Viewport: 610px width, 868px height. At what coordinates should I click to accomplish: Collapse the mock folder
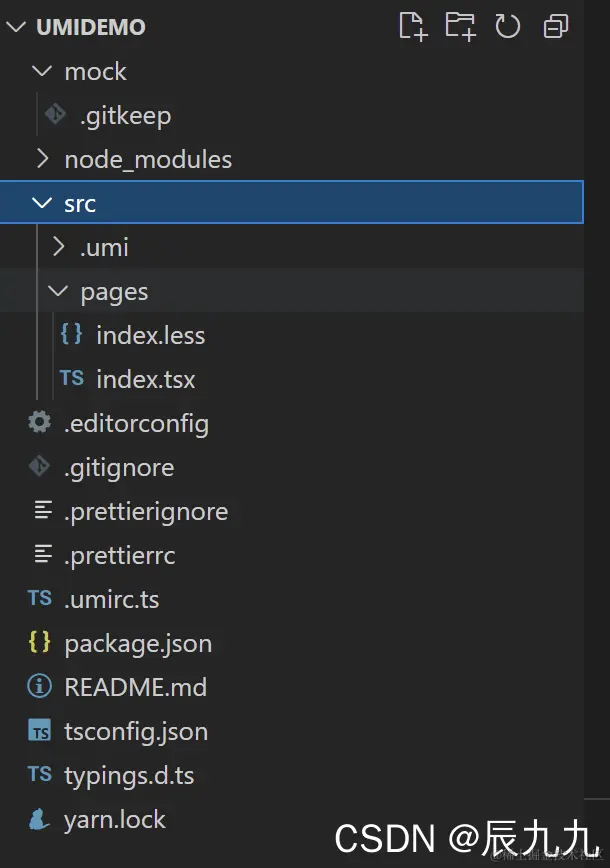42,71
